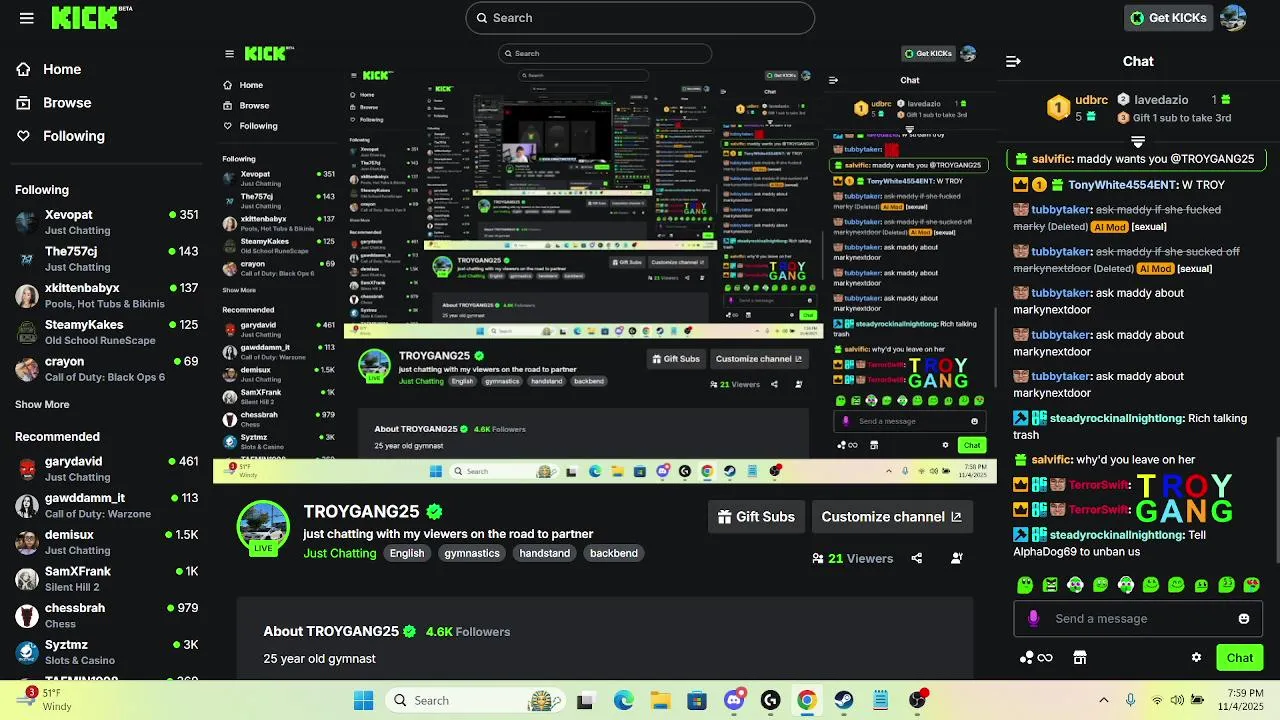This screenshot has width=1280, height=720.
Task: Open Discord from the taskbar
Action: point(734,700)
